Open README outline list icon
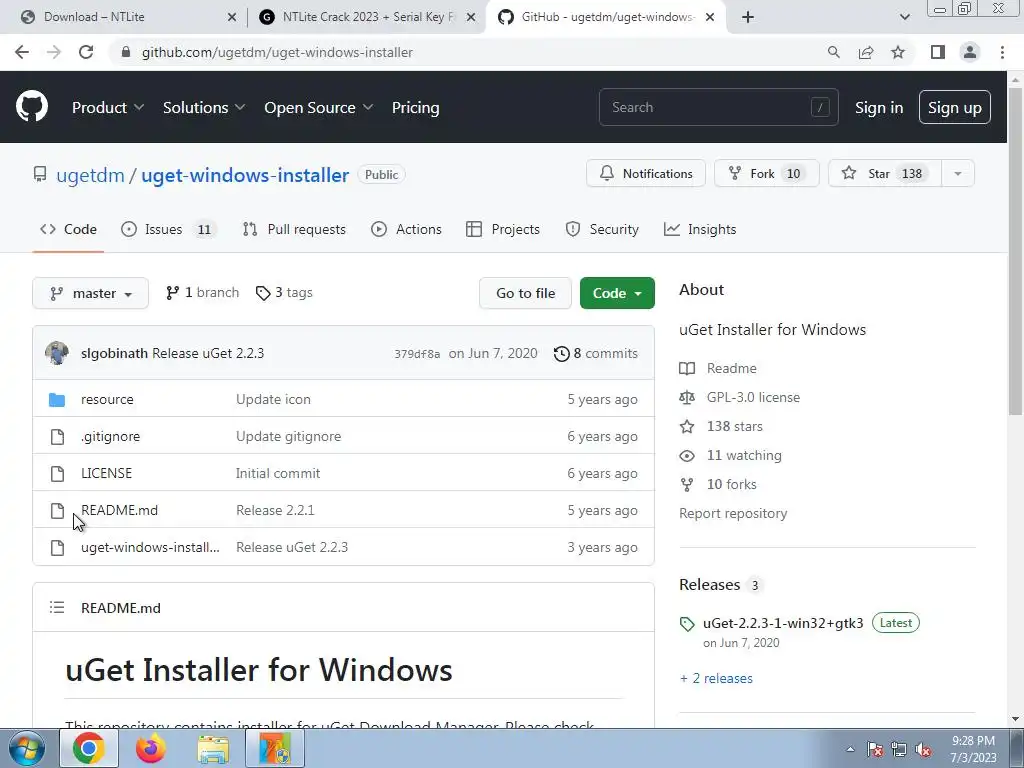1024x768 pixels. tap(57, 607)
